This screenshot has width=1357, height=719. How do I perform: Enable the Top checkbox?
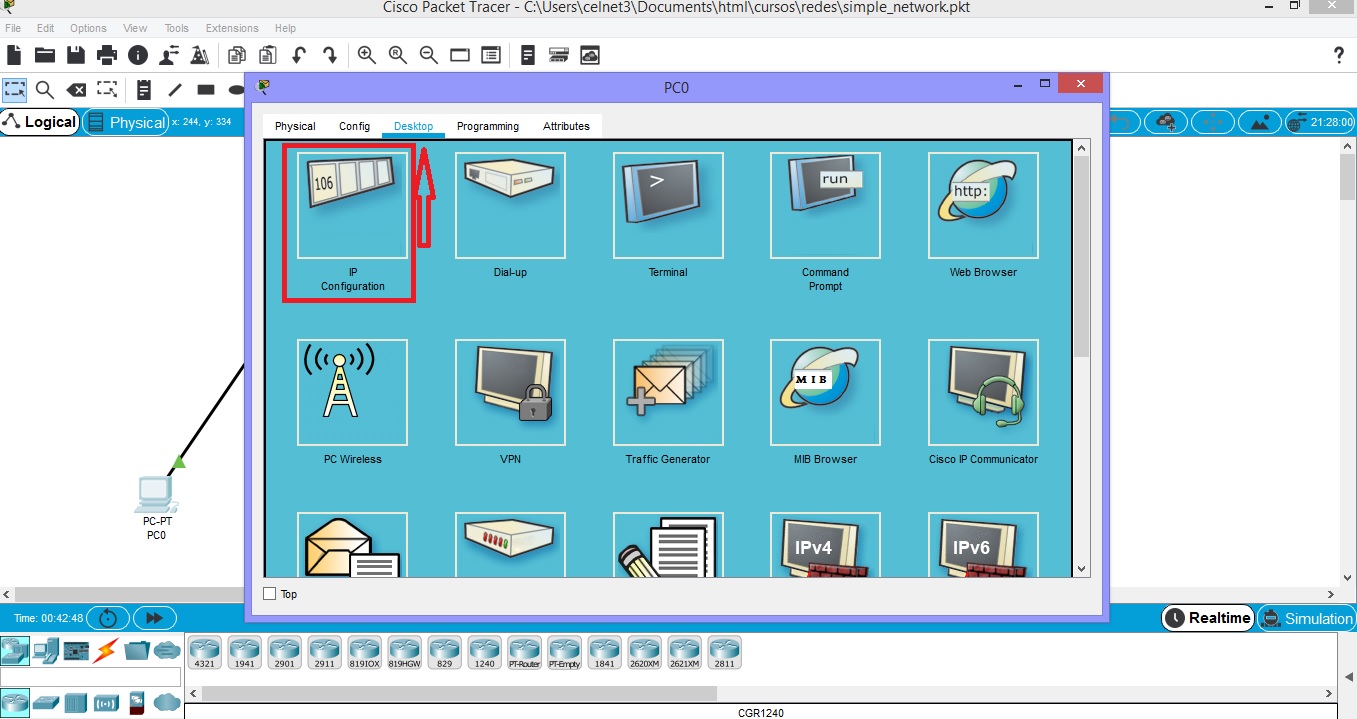pos(269,594)
